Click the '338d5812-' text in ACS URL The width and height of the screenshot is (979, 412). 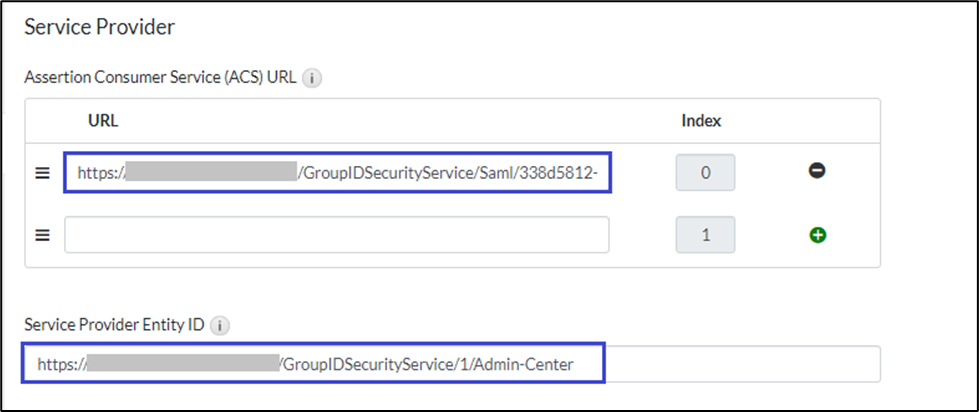[x=568, y=173]
